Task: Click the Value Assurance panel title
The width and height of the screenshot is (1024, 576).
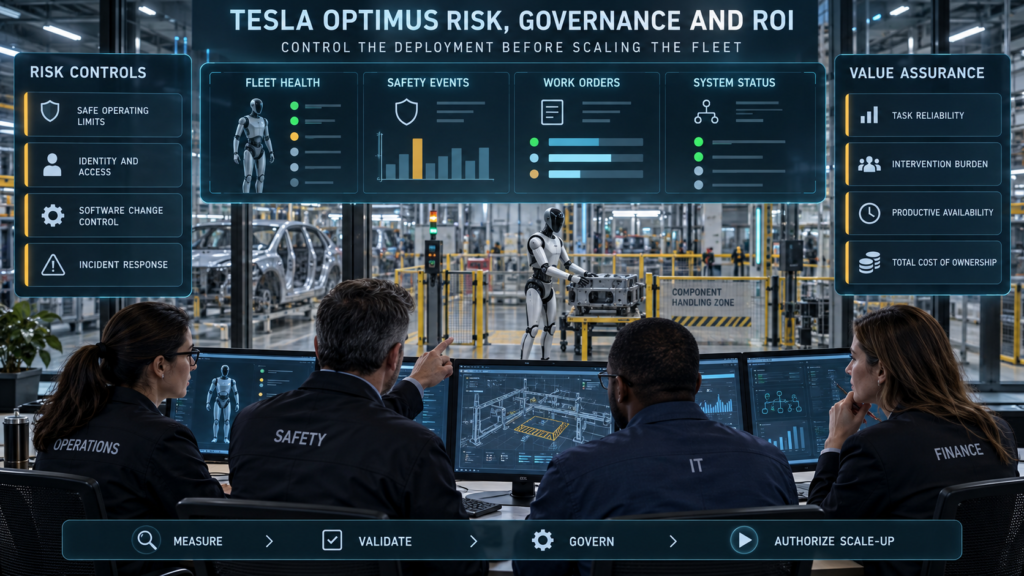Action: tap(916, 73)
